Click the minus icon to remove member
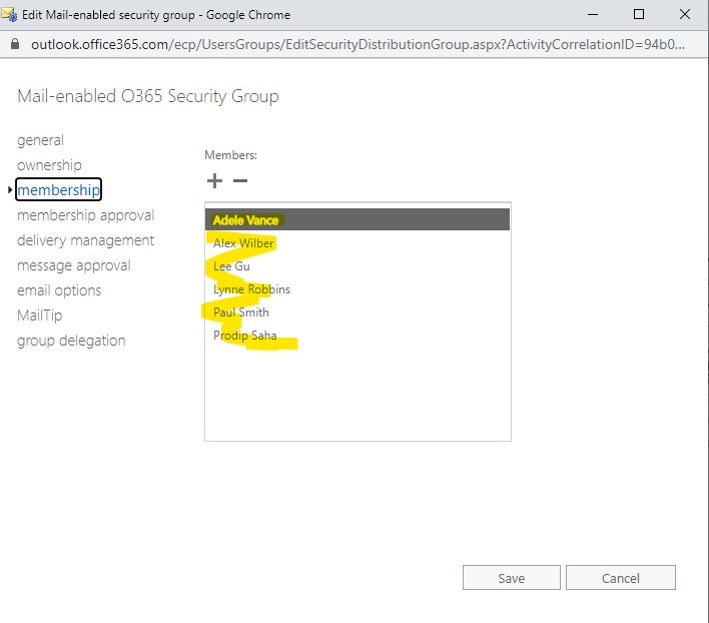The image size is (709, 623). point(240,181)
